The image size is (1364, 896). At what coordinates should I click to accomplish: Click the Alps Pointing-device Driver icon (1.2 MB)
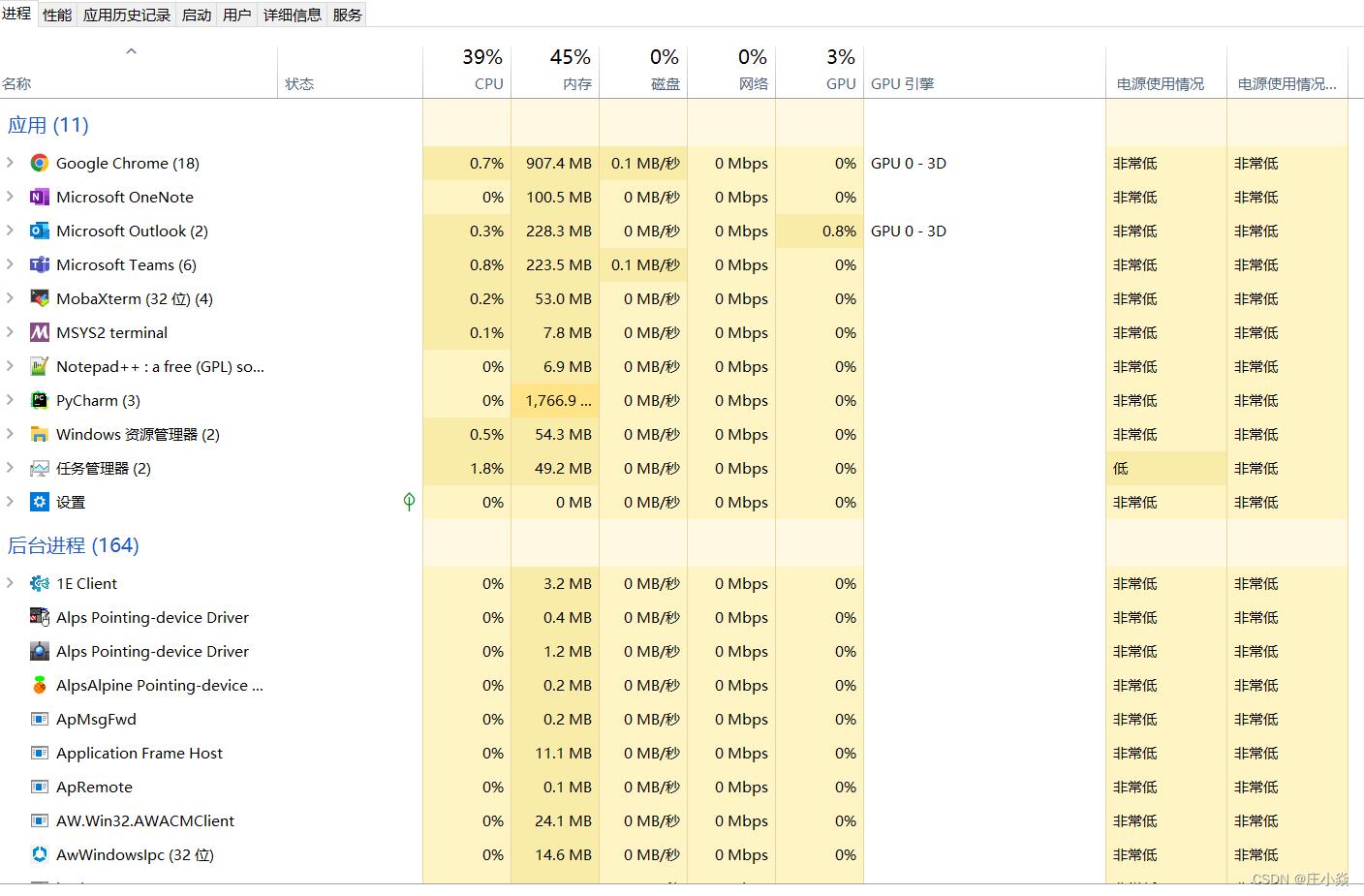39,651
